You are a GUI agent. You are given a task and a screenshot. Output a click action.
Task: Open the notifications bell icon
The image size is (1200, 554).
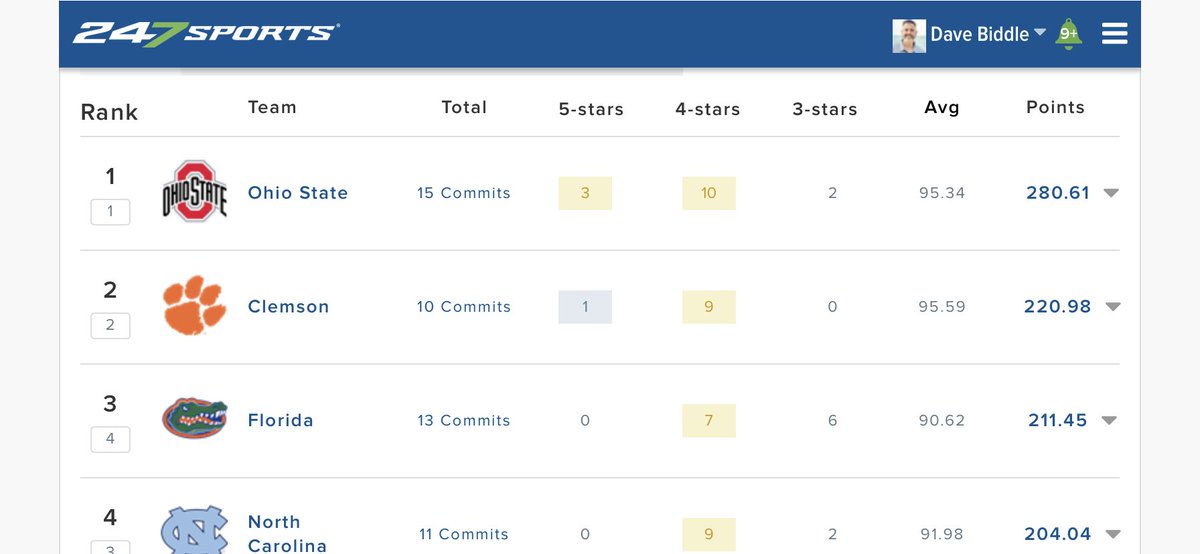pyautogui.click(x=1068, y=34)
